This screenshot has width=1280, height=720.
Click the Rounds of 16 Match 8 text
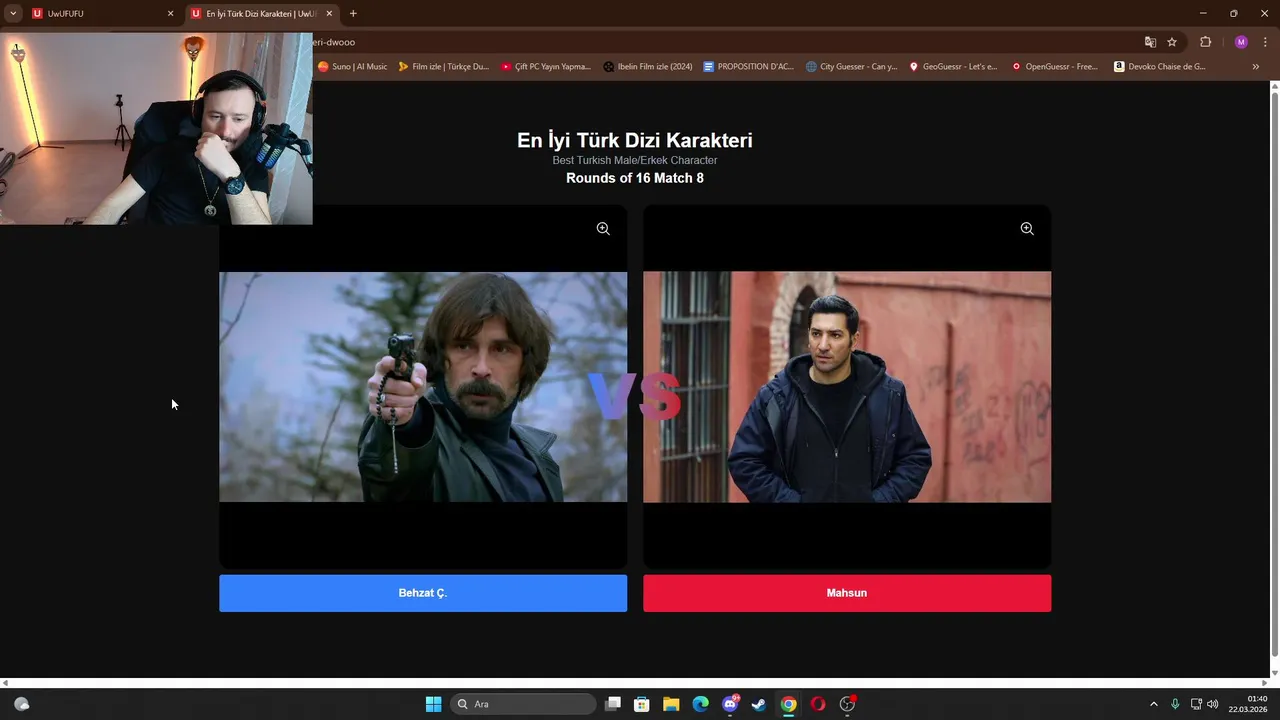(x=635, y=178)
